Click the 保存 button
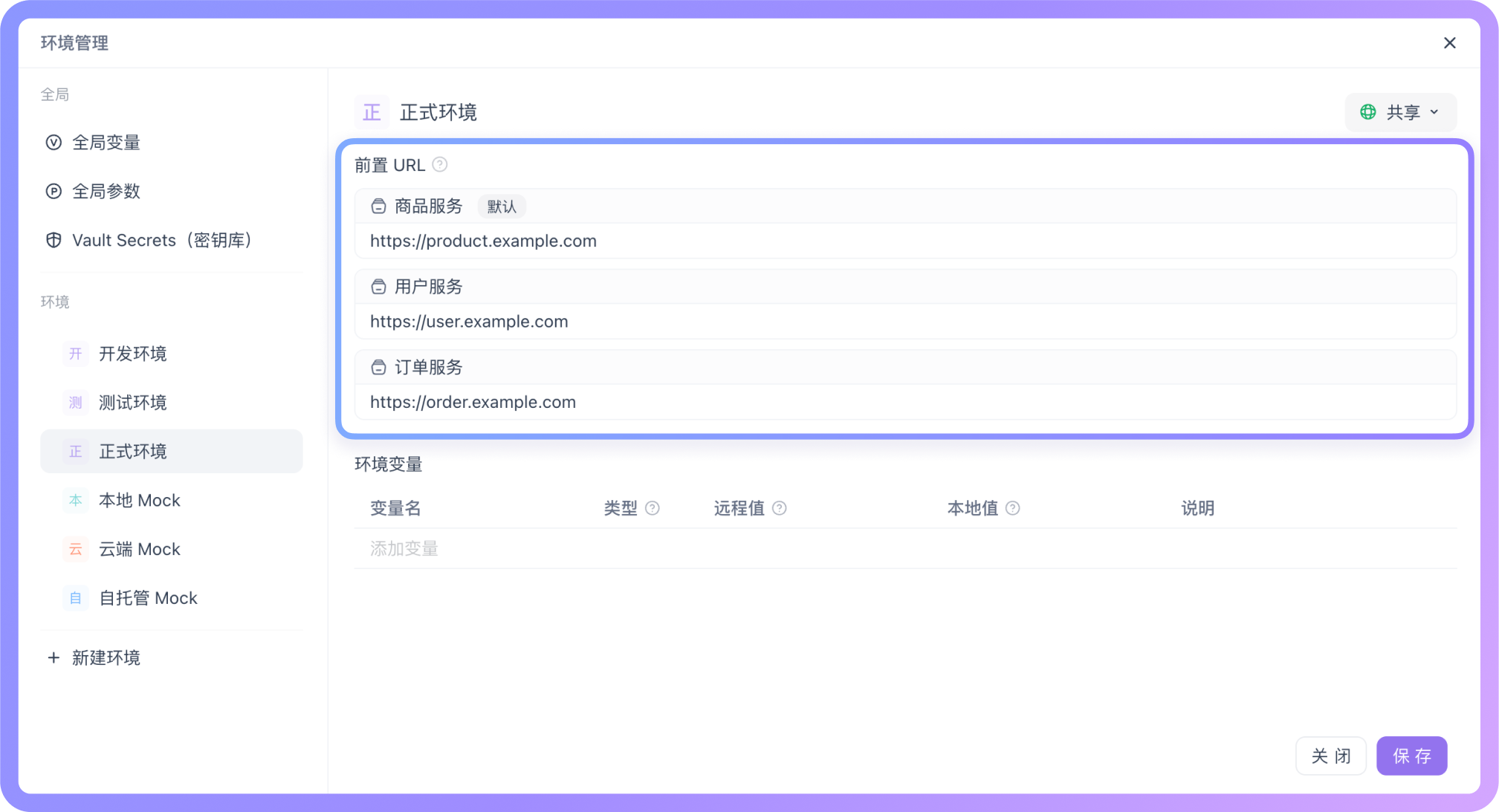The height and width of the screenshot is (812, 1499). click(1411, 756)
